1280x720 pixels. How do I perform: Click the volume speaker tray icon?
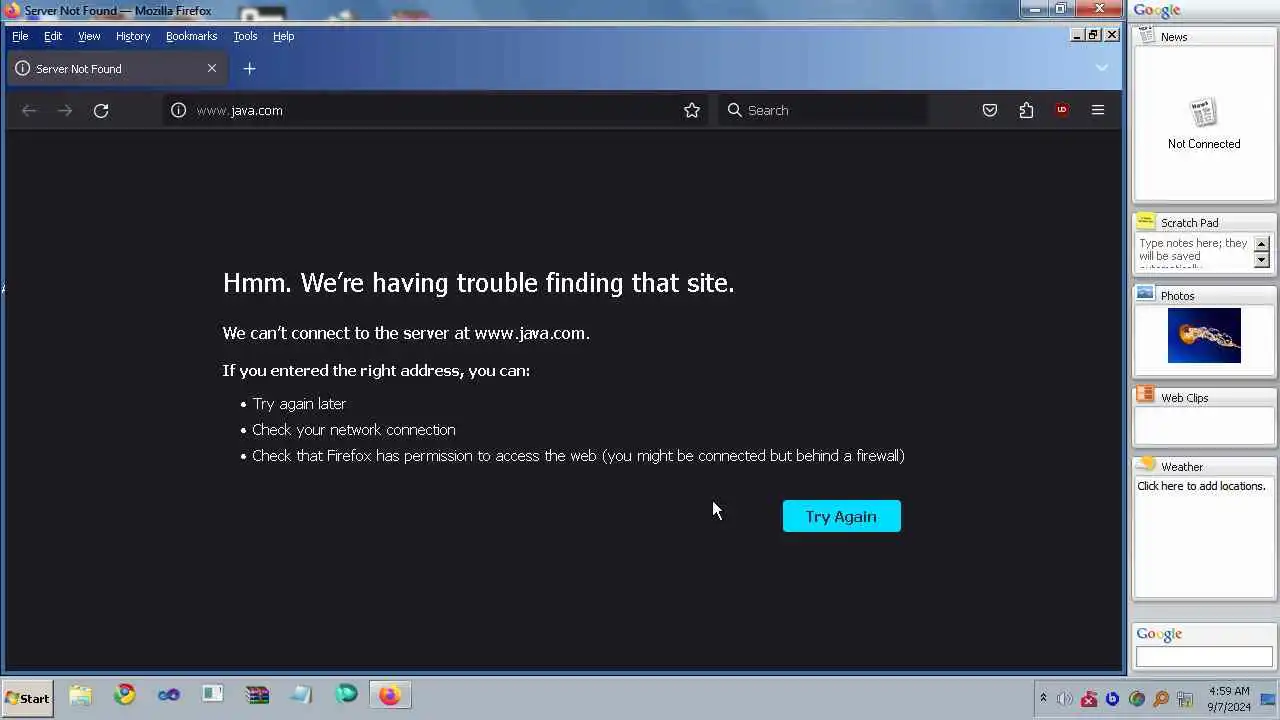tap(1064, 699)
